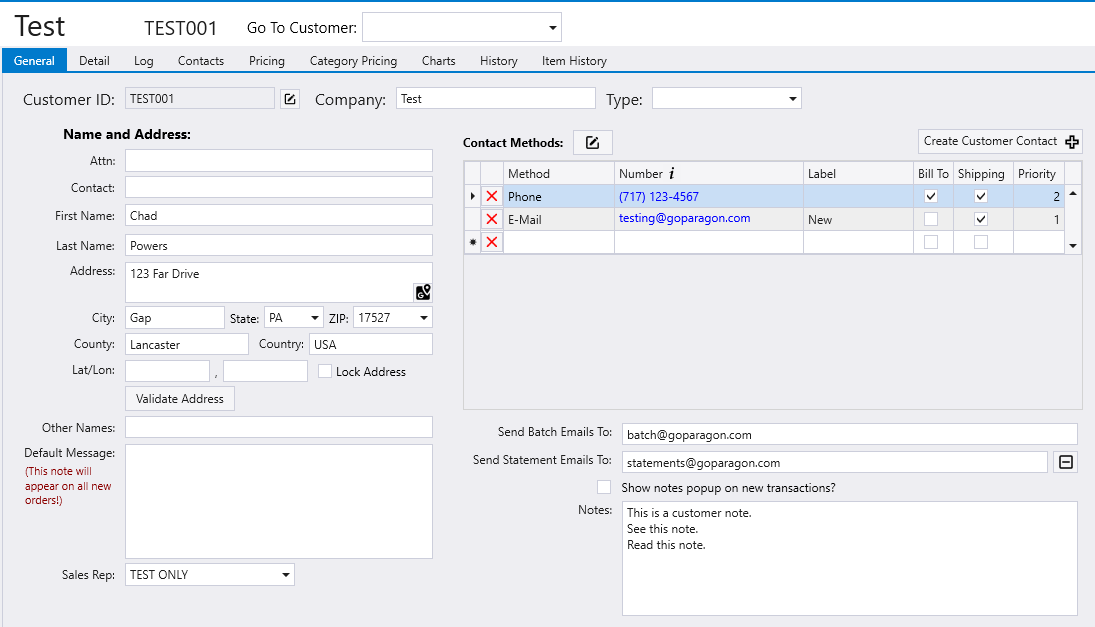Click the phone number link (717) 123-4567
Viewport: 1095px width, 627px height.
click(x=659, y=197)
